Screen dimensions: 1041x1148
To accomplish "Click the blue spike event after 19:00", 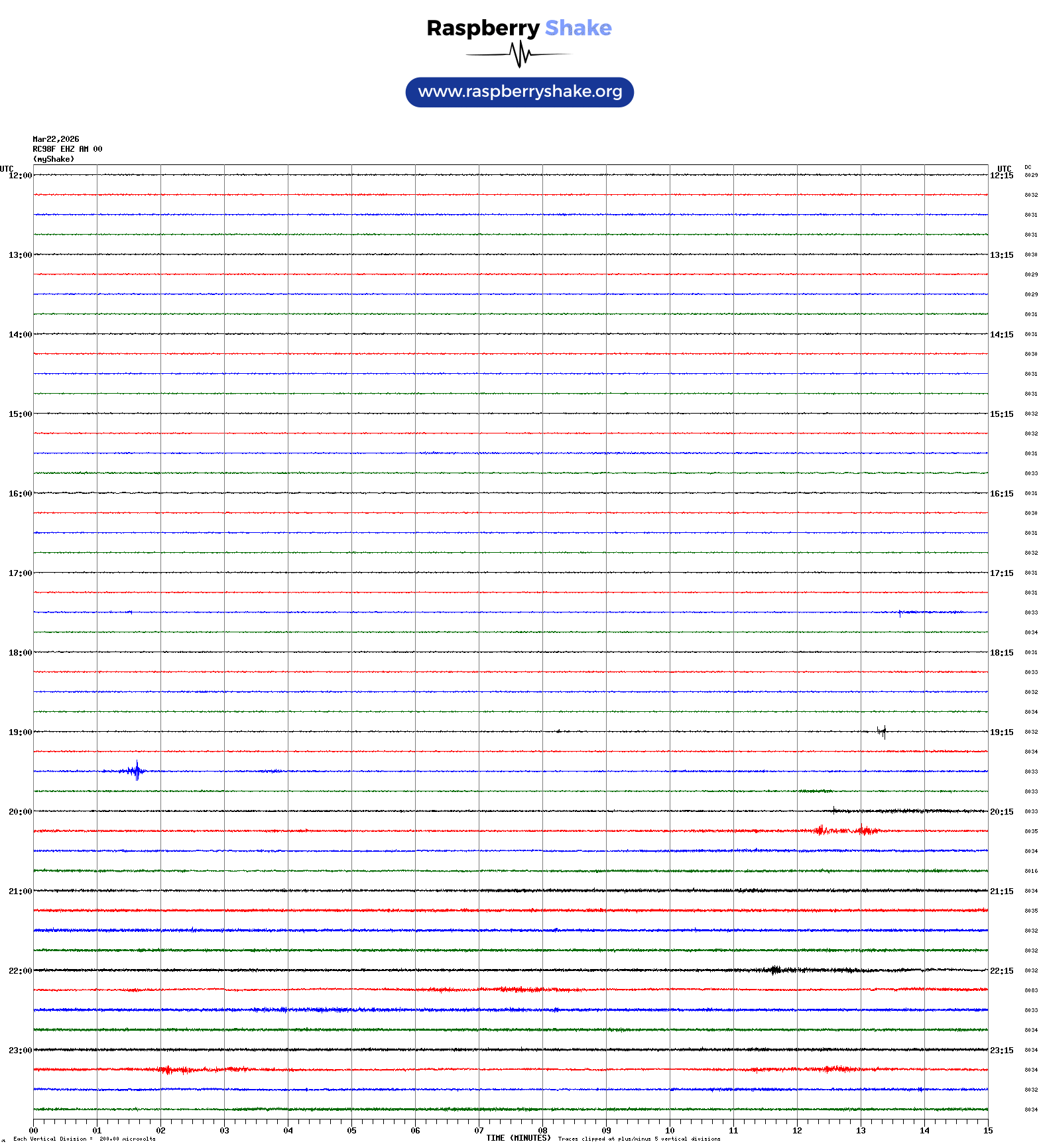I will click(137, 770).
